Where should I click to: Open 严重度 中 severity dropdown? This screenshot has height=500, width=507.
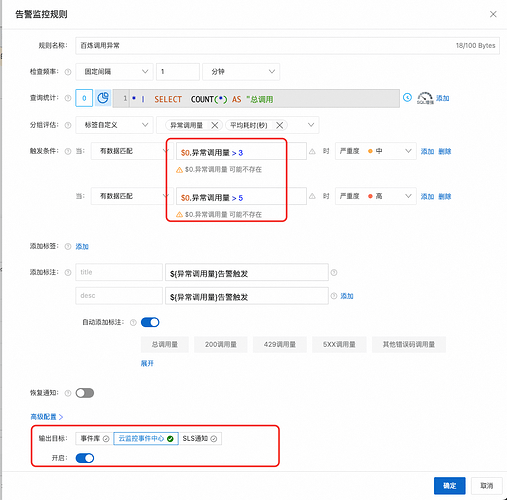(x=375, y=151)
